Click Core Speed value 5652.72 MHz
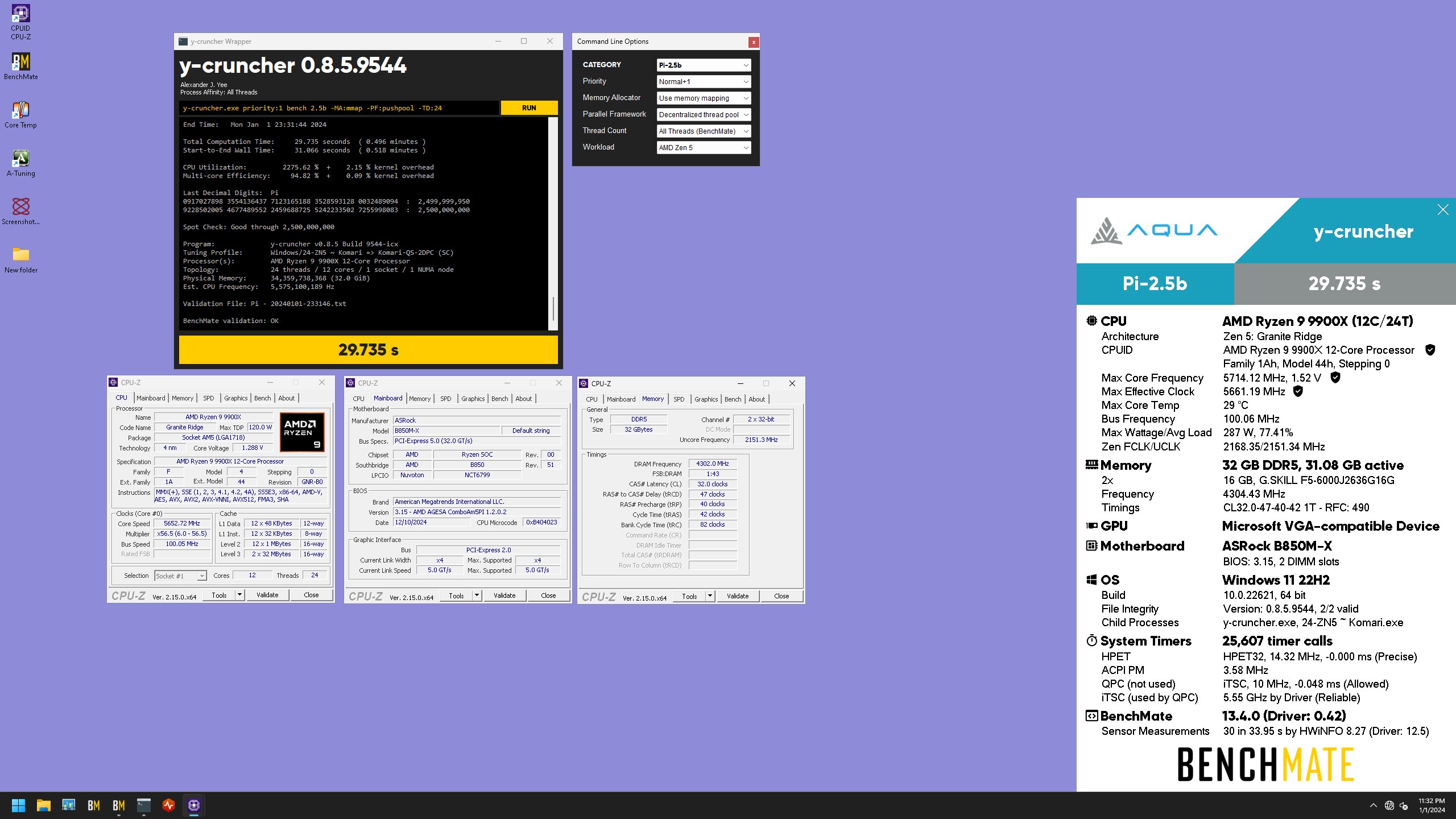 coord(182,523)
